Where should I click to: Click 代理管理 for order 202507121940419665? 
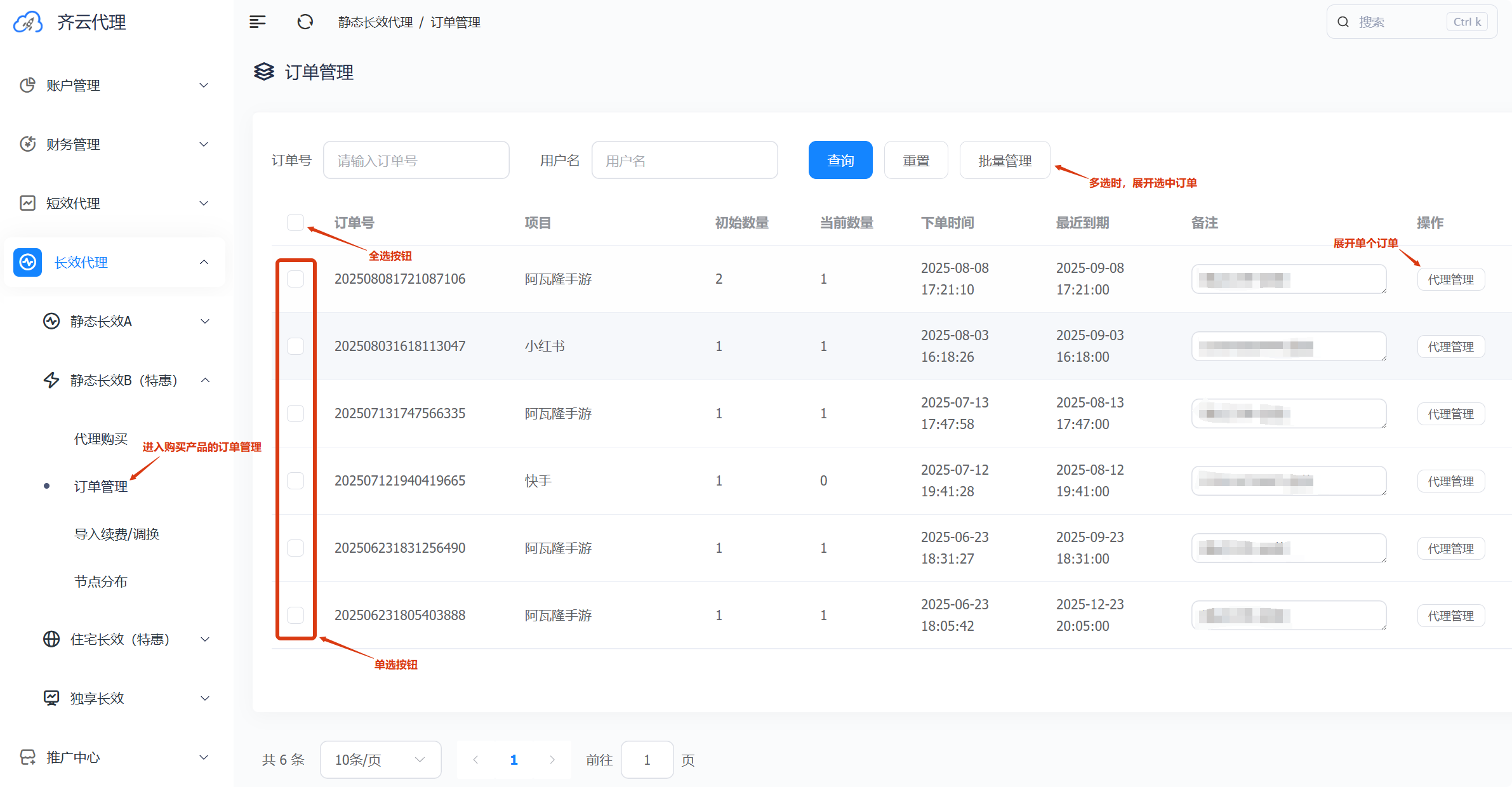point(1451,481)
